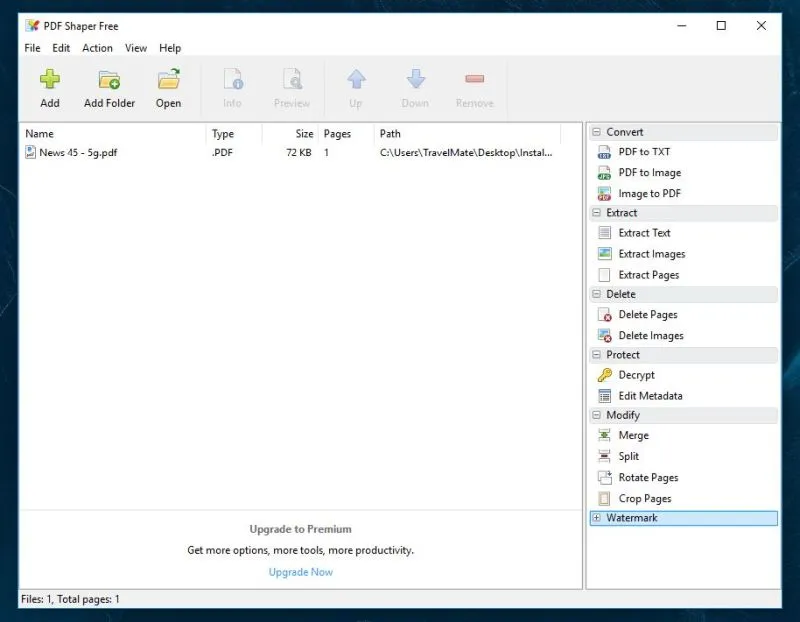Image resolution: width=800 pixels, height=622 pixels.
Task: Select the PDF to TXT tool
Action: point(650,152)
